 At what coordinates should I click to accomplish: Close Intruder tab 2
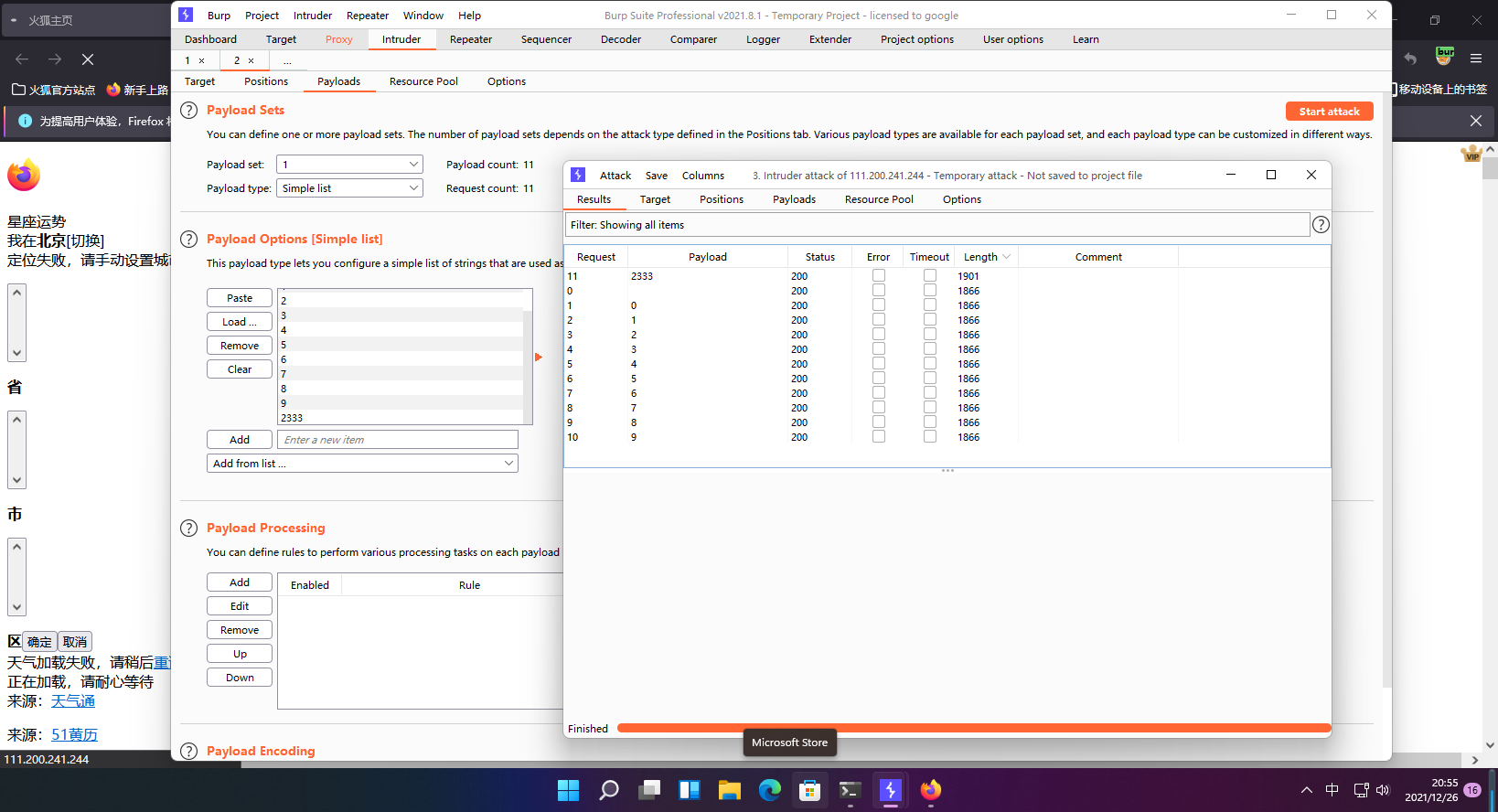tap(251, 61)
